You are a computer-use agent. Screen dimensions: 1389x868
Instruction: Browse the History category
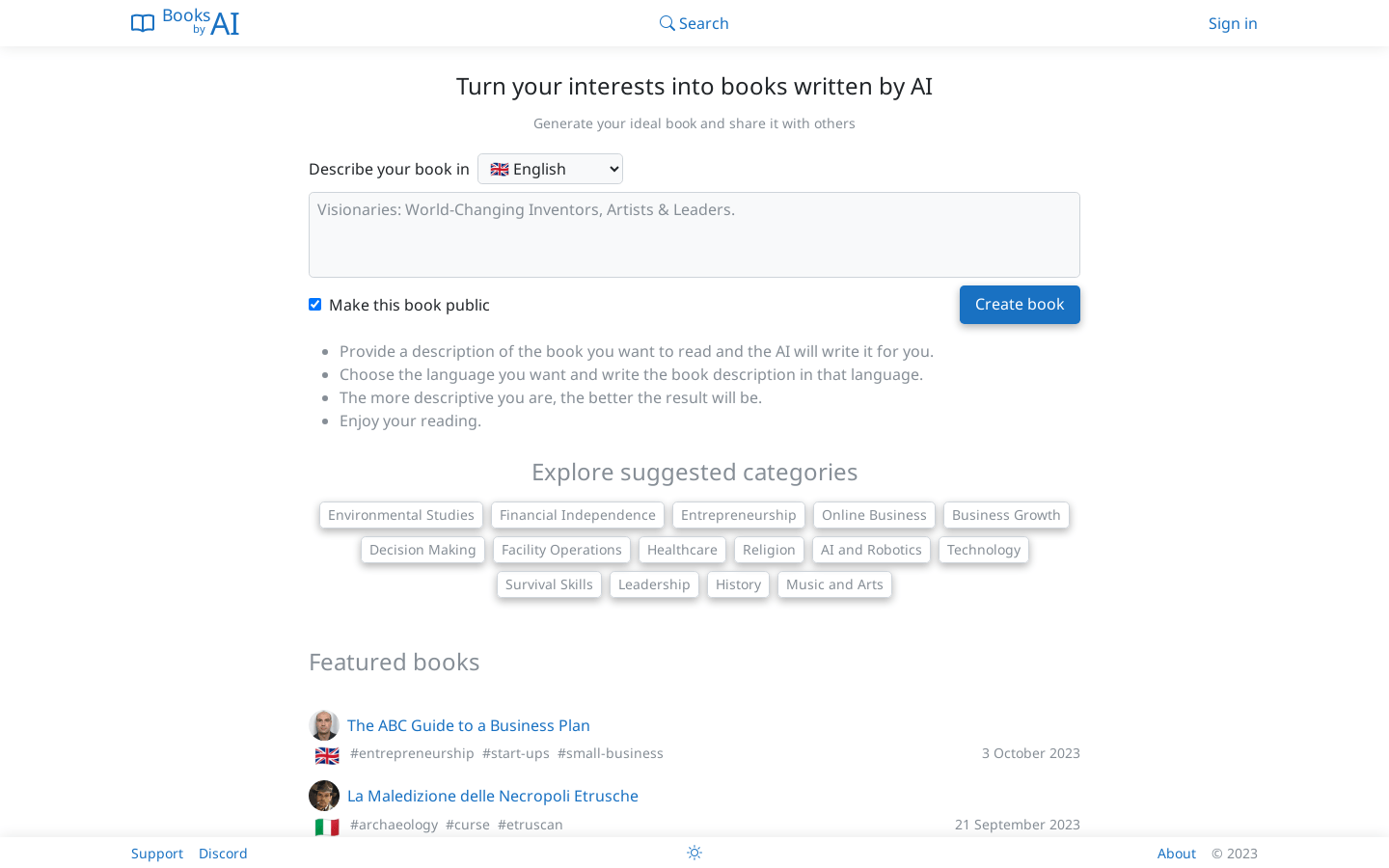(x=738, y=584)
